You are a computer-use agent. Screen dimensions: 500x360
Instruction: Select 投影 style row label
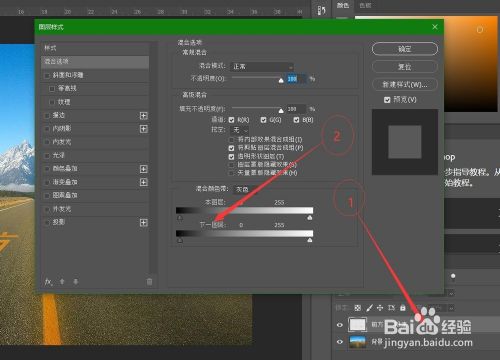tap(59, 222)
